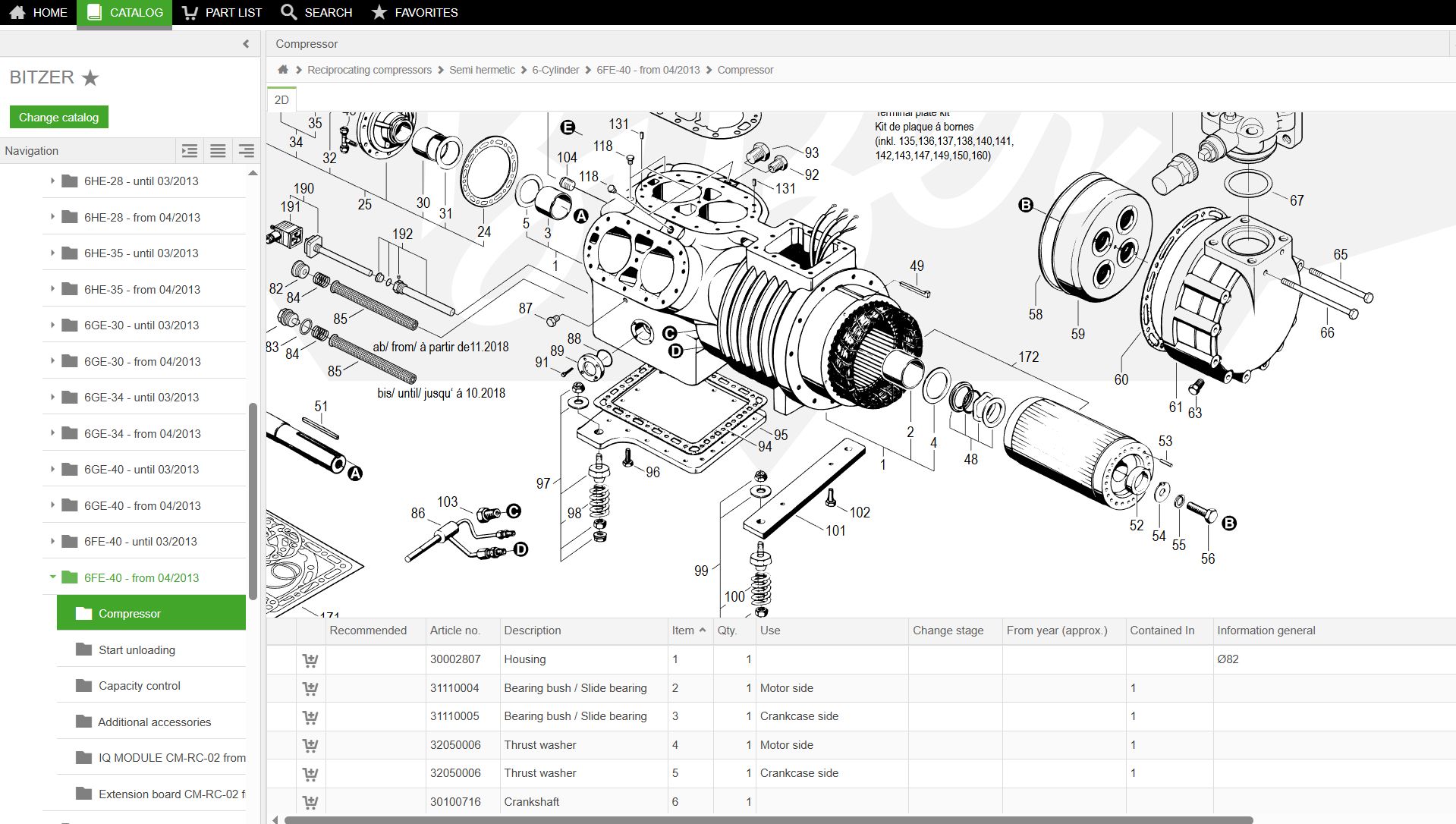The image size is (1456, 824).
Task: Select the 6GE-40 - until 03/2013 folder
Action: pos(141,469)
